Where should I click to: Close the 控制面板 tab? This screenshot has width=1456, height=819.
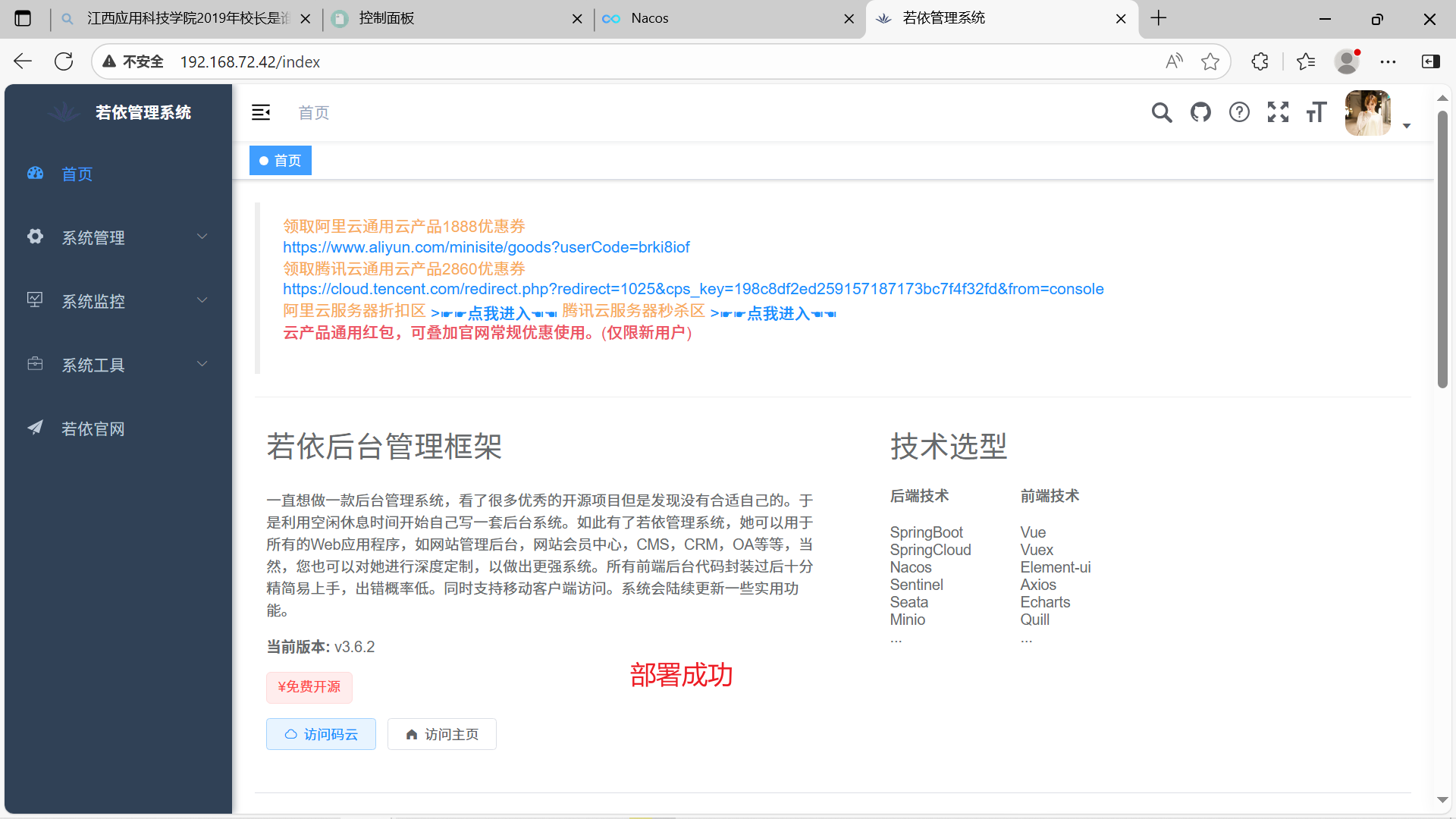[577, 19]
